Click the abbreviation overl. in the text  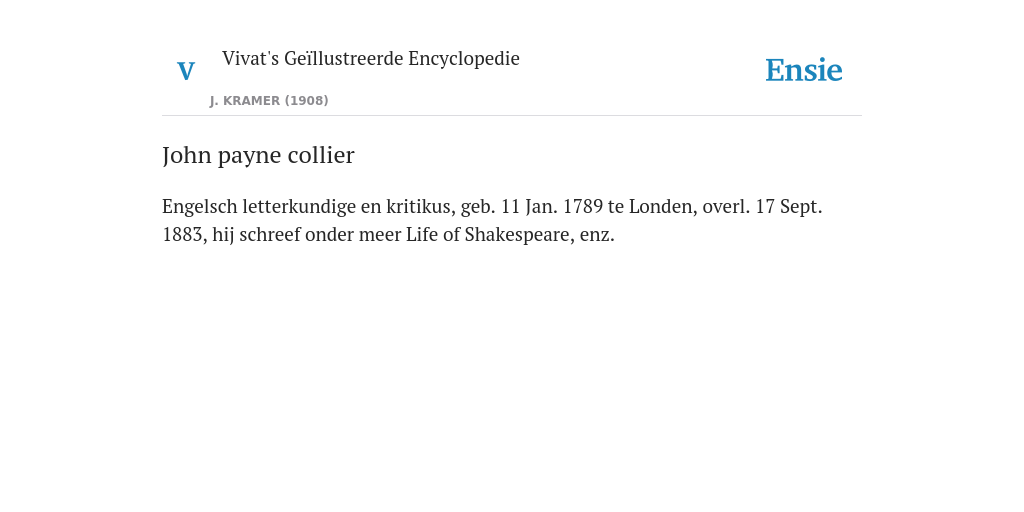tap(726, 206)
